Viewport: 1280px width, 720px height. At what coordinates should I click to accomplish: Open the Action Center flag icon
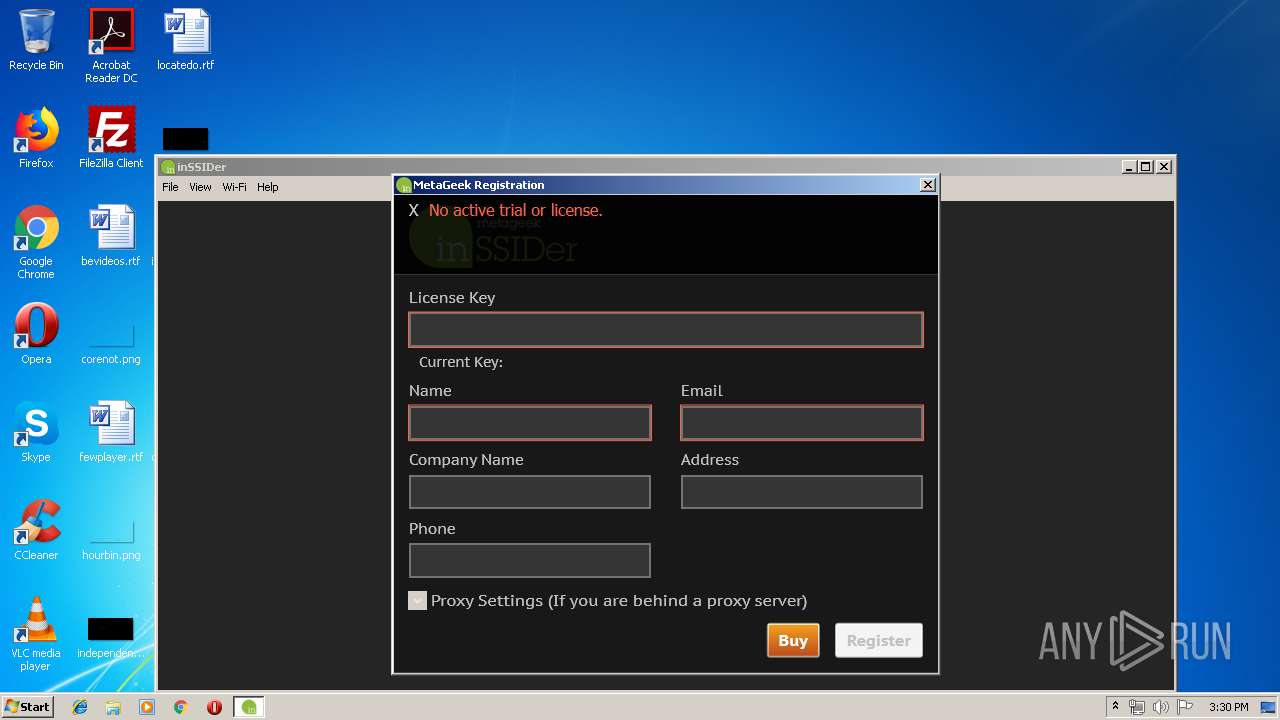(x=1185, y=707)
